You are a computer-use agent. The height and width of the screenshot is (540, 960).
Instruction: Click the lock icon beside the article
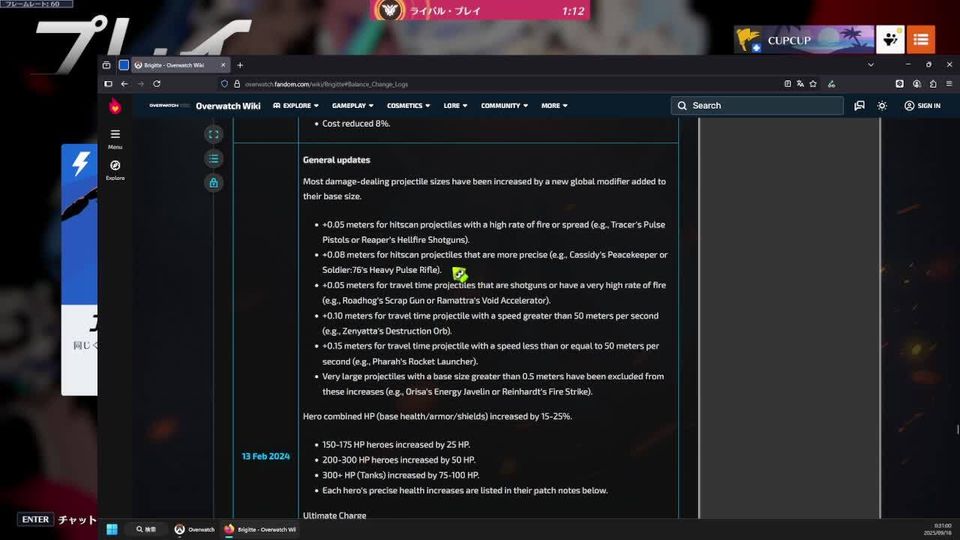click(x=214, y=182)
